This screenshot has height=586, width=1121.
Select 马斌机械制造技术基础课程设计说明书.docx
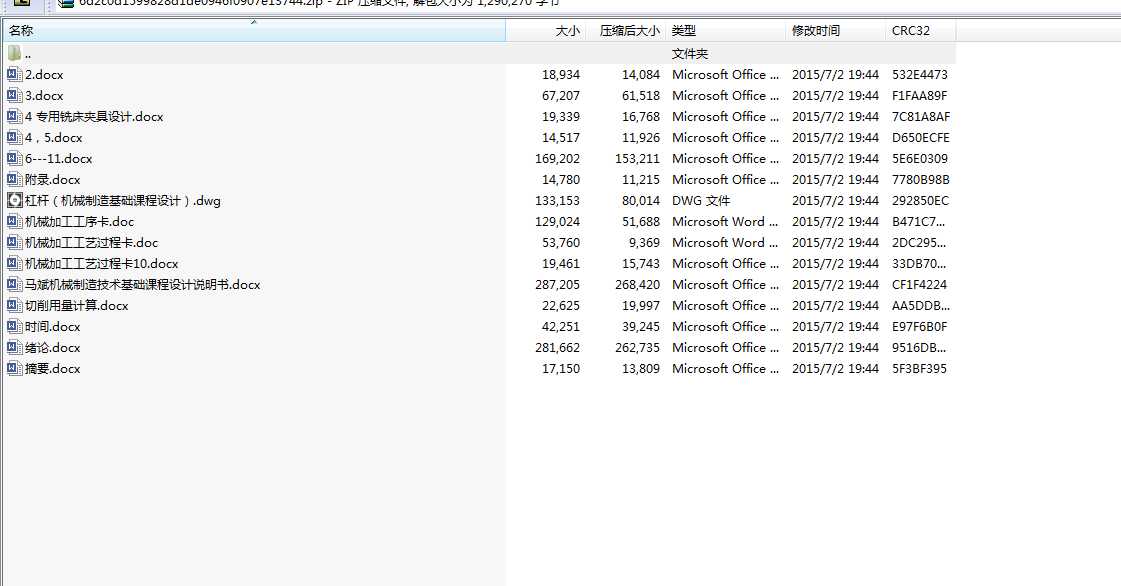click(x=143, y=284)
